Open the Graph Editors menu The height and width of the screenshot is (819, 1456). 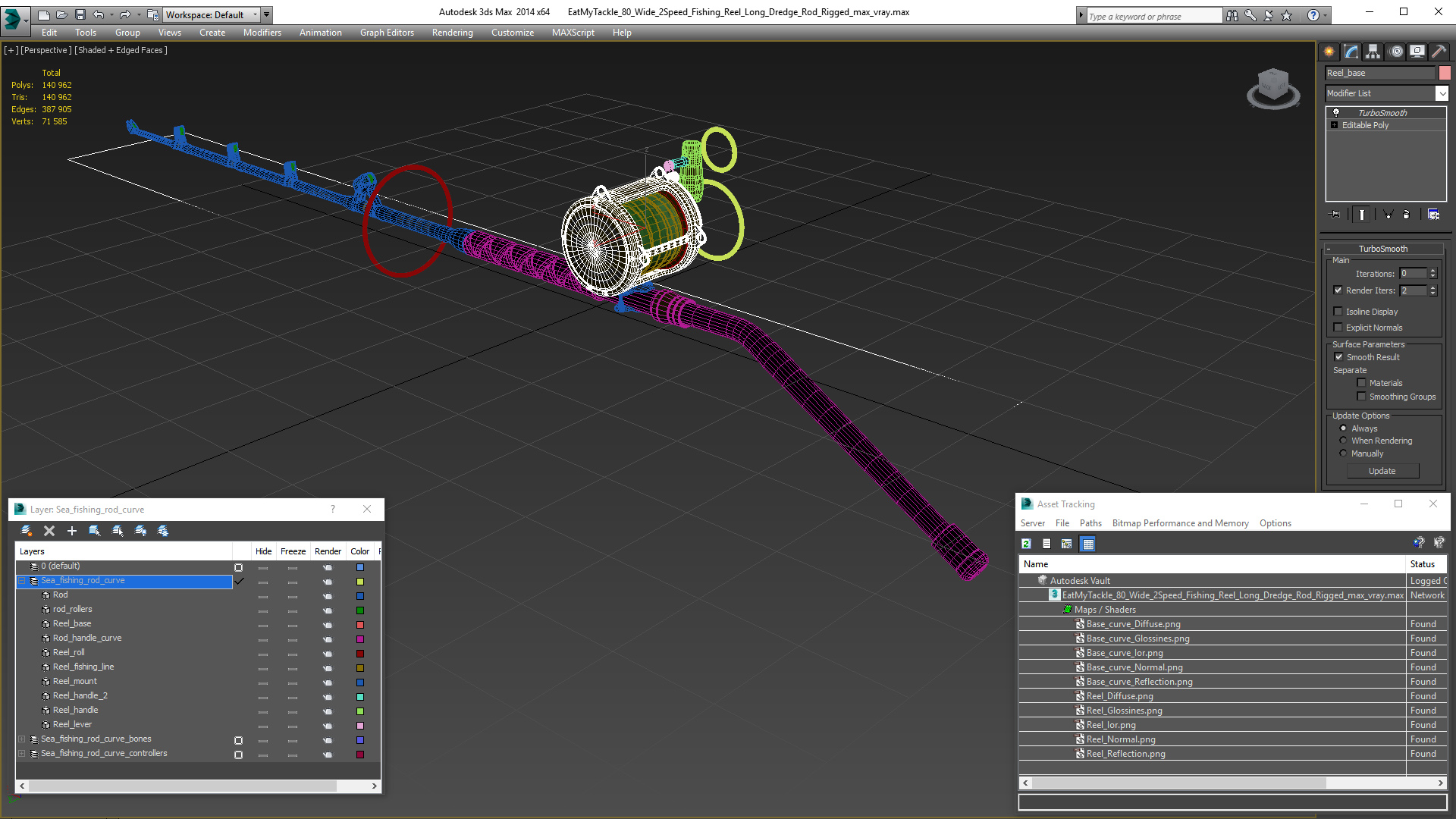[x=387, y=33]
